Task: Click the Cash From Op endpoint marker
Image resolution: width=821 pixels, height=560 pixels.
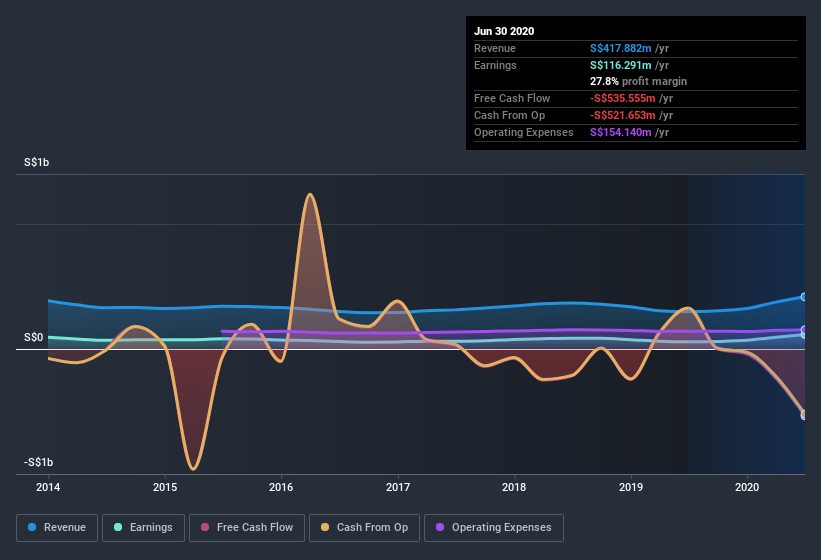Action: coord(804,415)
